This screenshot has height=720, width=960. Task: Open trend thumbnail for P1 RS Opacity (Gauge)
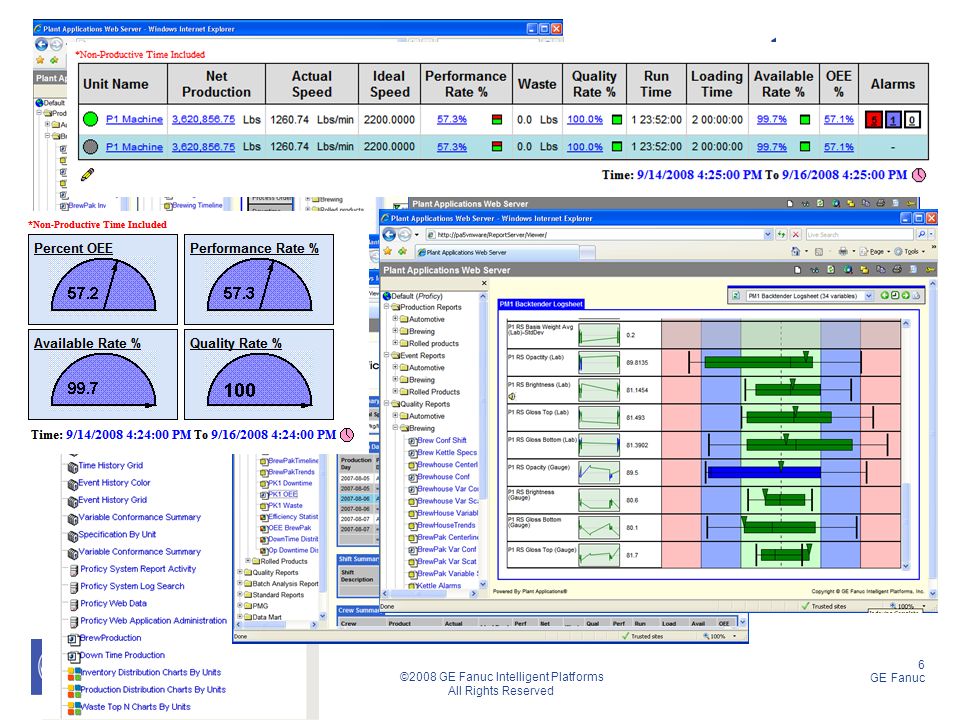pos(599,473)
